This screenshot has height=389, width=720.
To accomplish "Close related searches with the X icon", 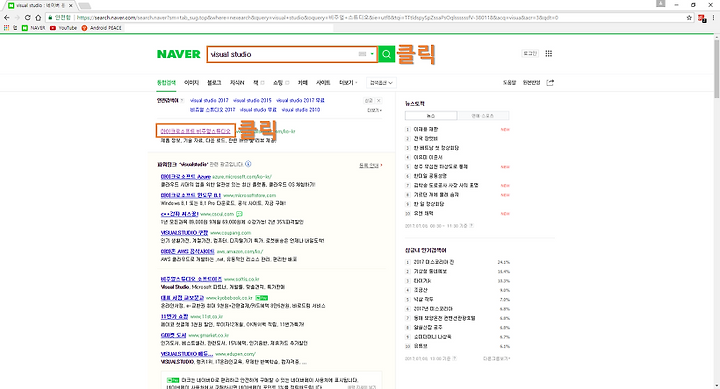I will click(379, 101).
